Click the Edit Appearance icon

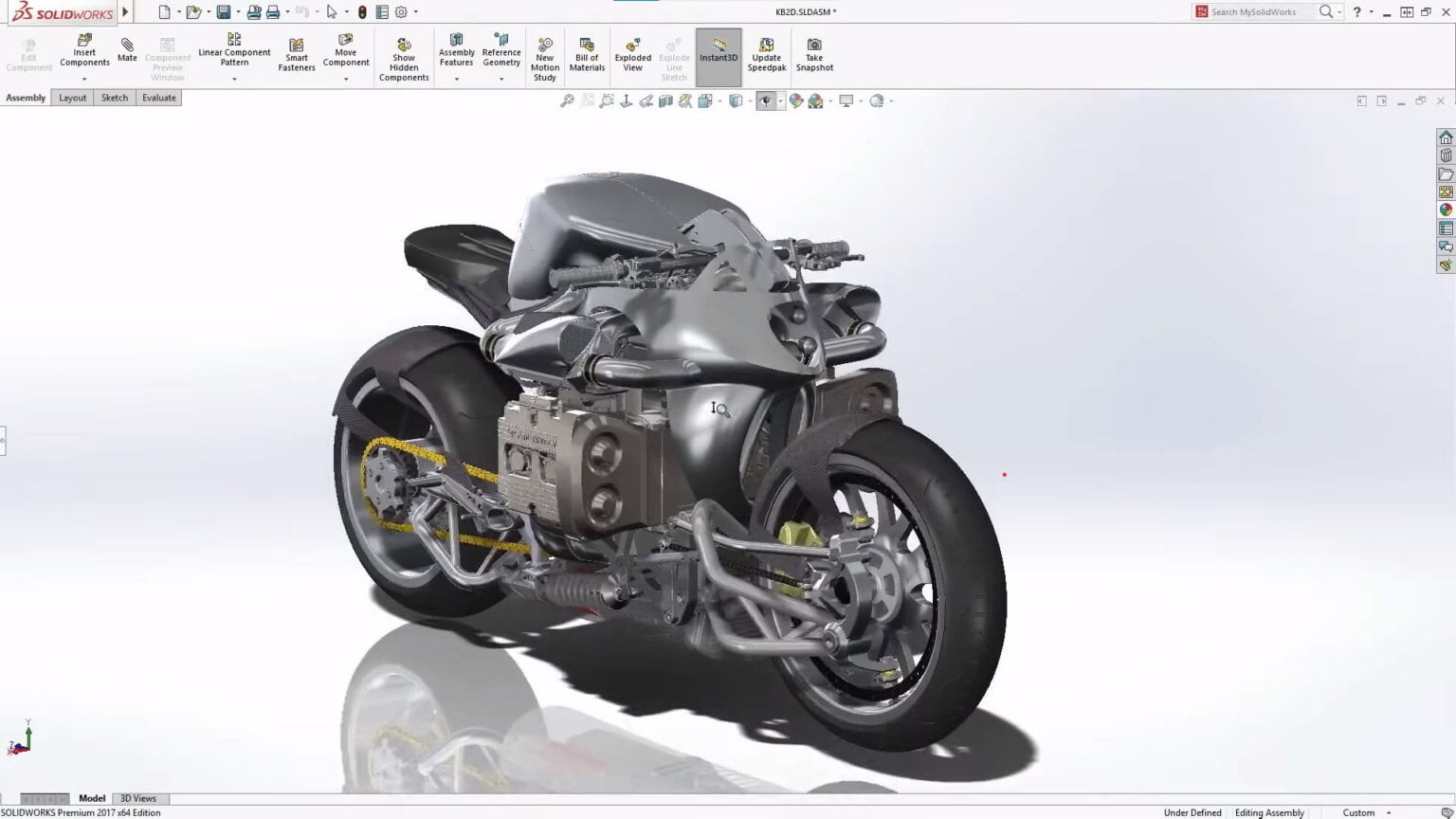click(x=795, y=100)
